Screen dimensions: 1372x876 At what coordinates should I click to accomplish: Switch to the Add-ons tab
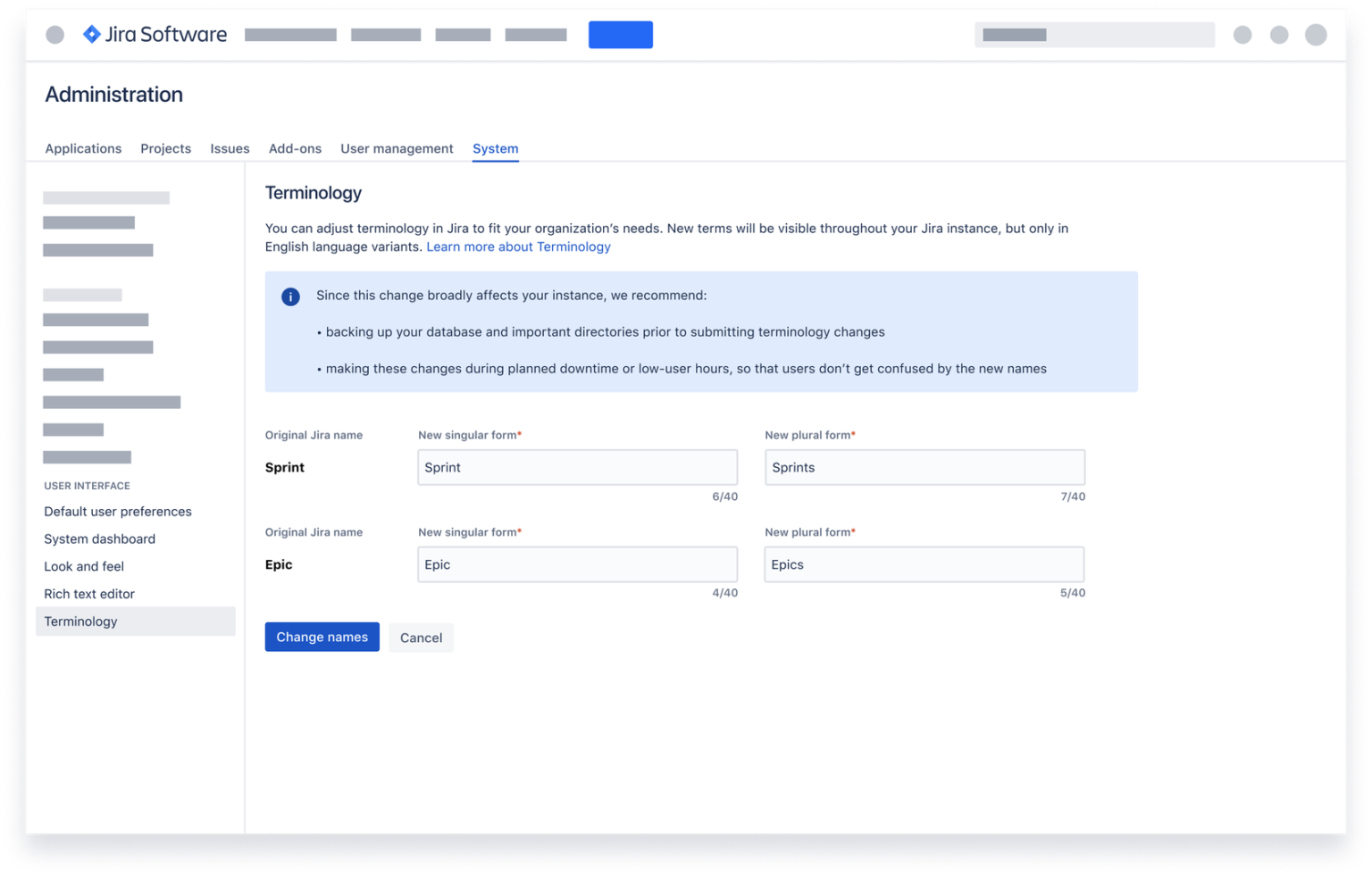pyautogui.click(x=295, y=148)
